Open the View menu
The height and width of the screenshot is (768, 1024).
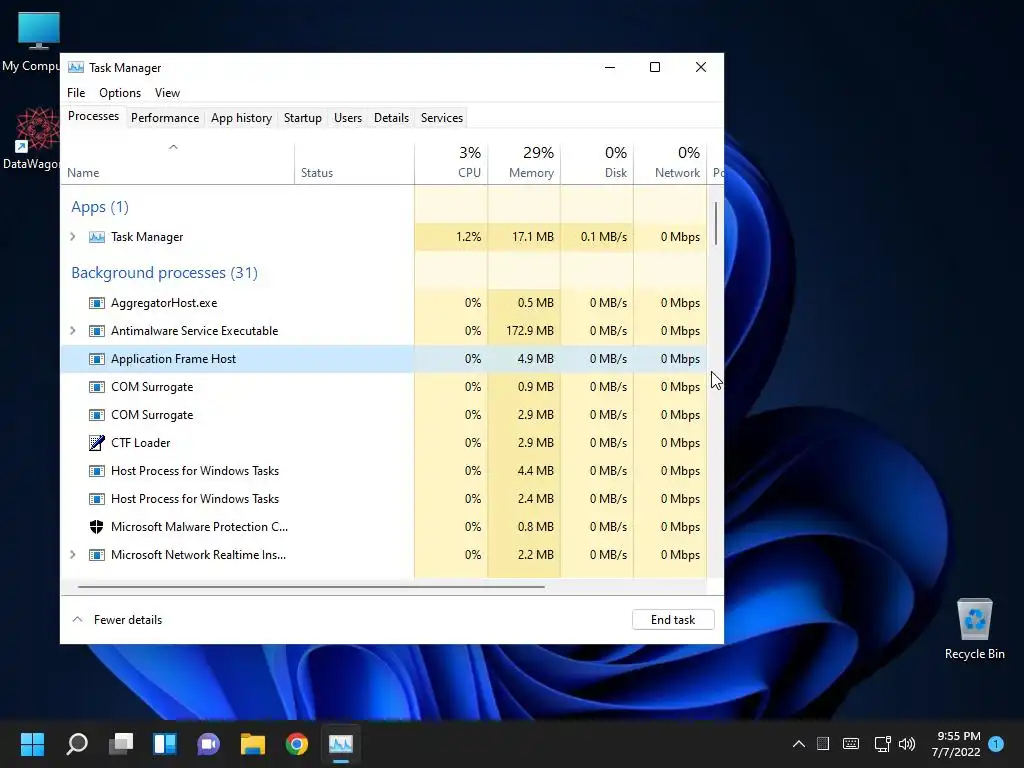pyautogui.click(x=167, y=93)
